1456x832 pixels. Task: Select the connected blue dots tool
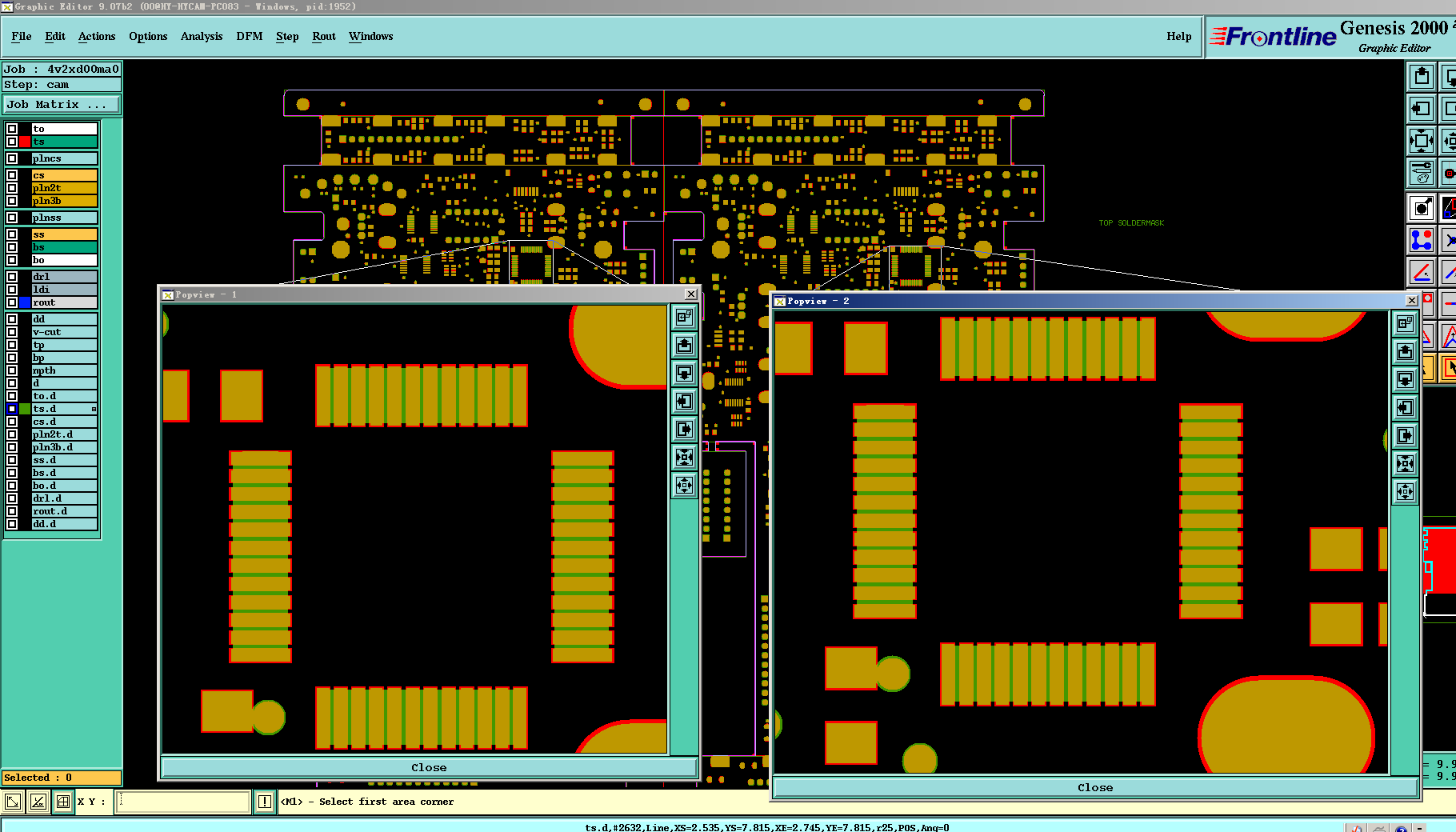coord(1422,240)
